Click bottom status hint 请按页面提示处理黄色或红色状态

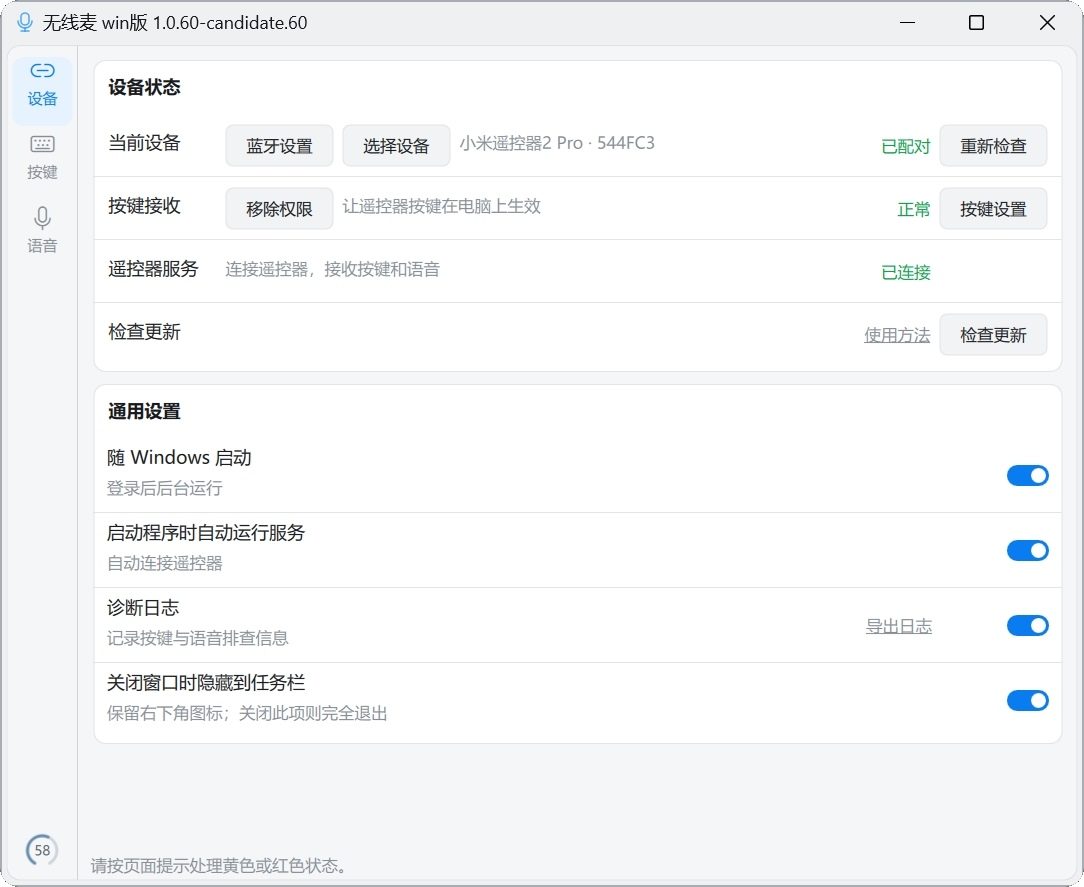[218, 866]
